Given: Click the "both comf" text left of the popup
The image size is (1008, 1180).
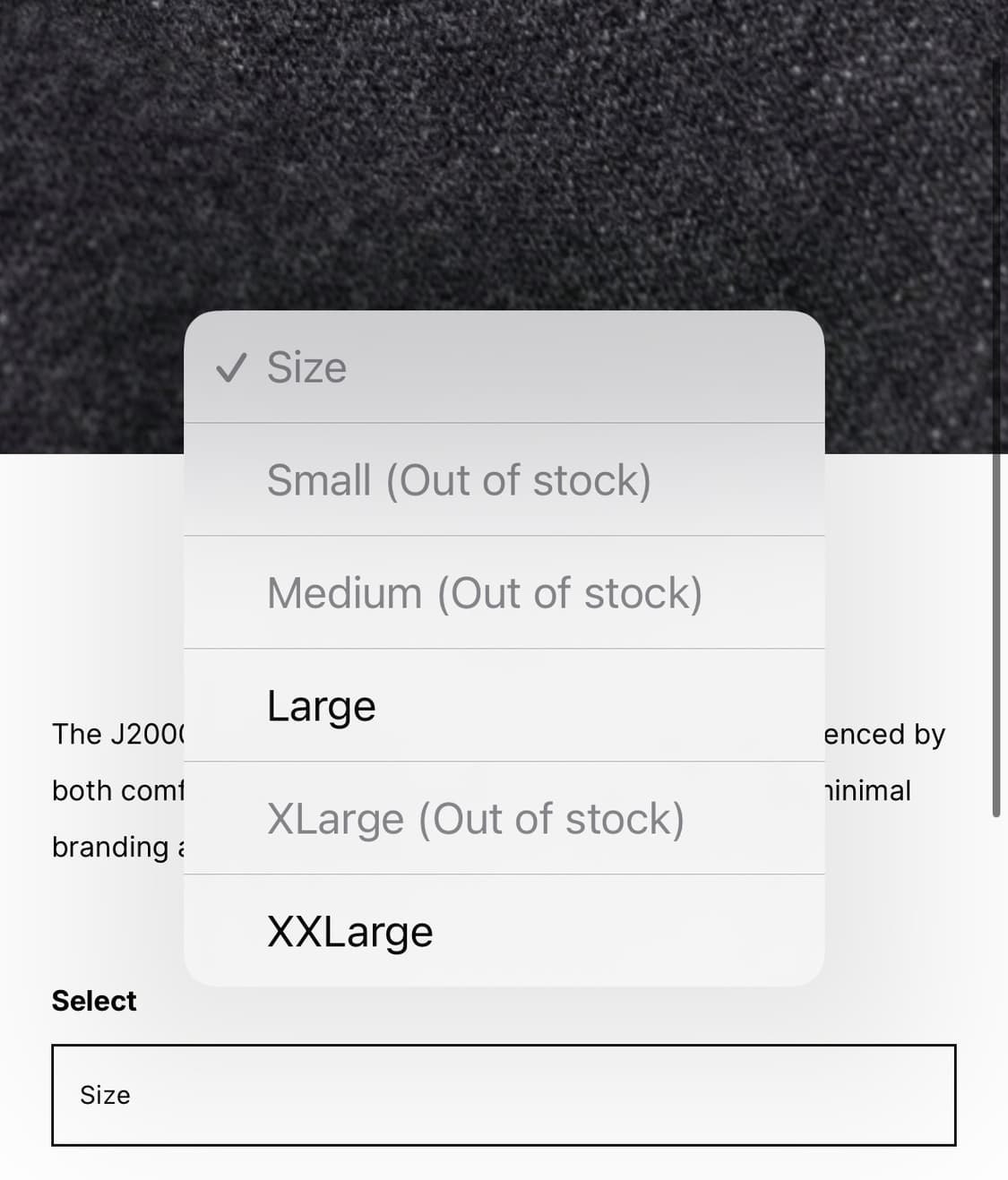Looking at the screenshot, I should (x=117, y=791).
